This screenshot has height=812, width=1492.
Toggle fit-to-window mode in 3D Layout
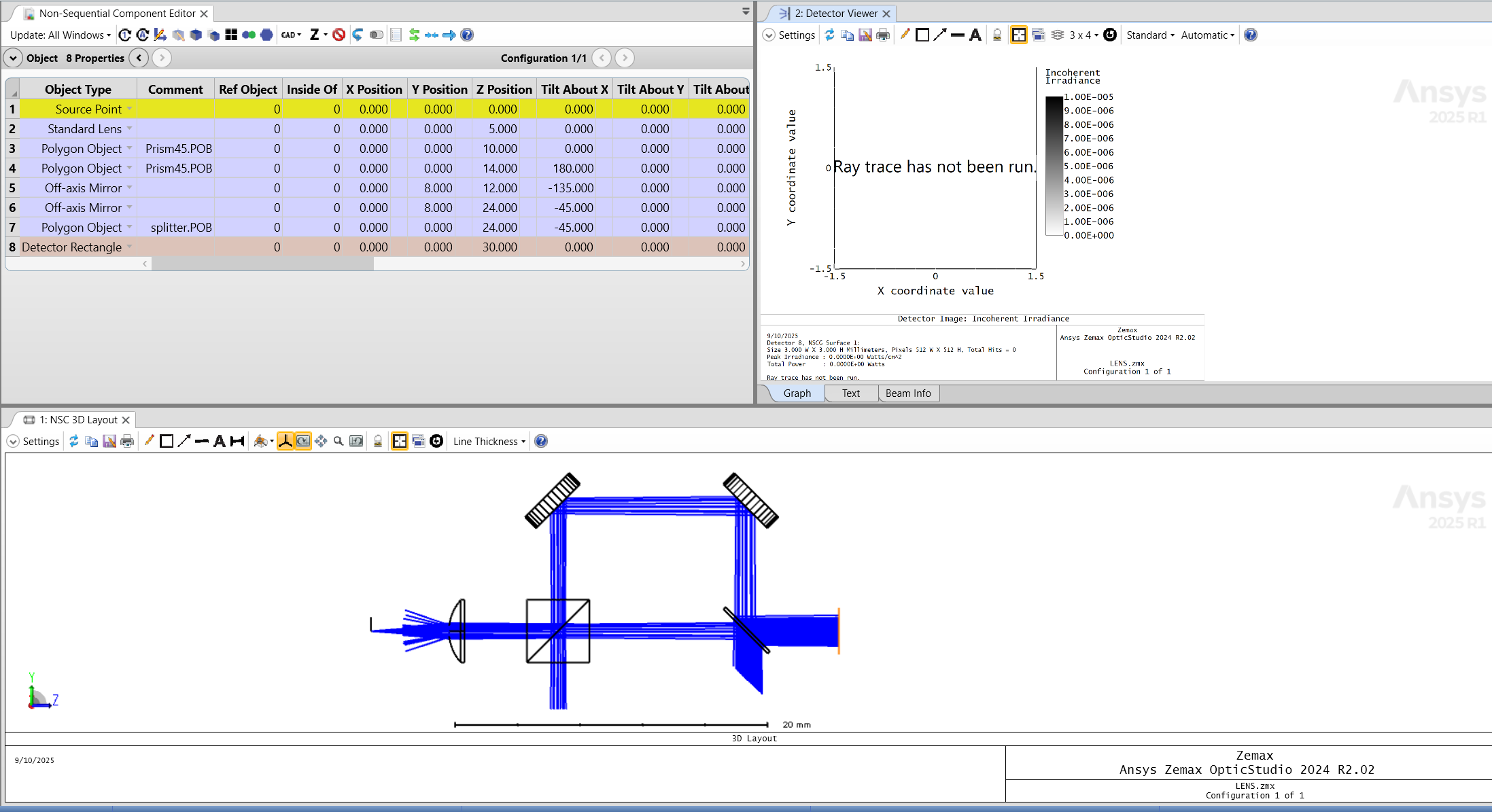click(400, 441)
